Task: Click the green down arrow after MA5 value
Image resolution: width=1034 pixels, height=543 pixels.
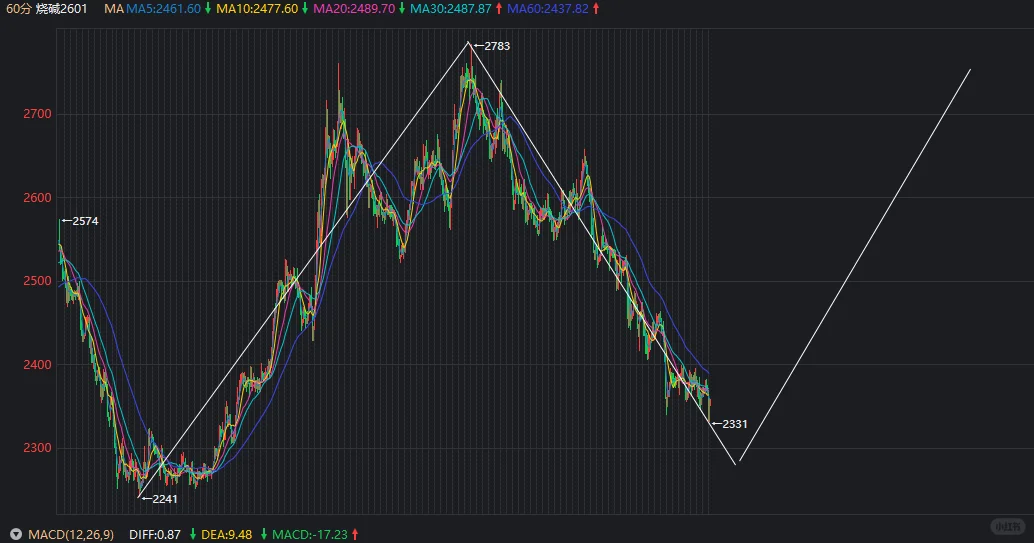Action: pyautogui.click(x=208, y=9)
